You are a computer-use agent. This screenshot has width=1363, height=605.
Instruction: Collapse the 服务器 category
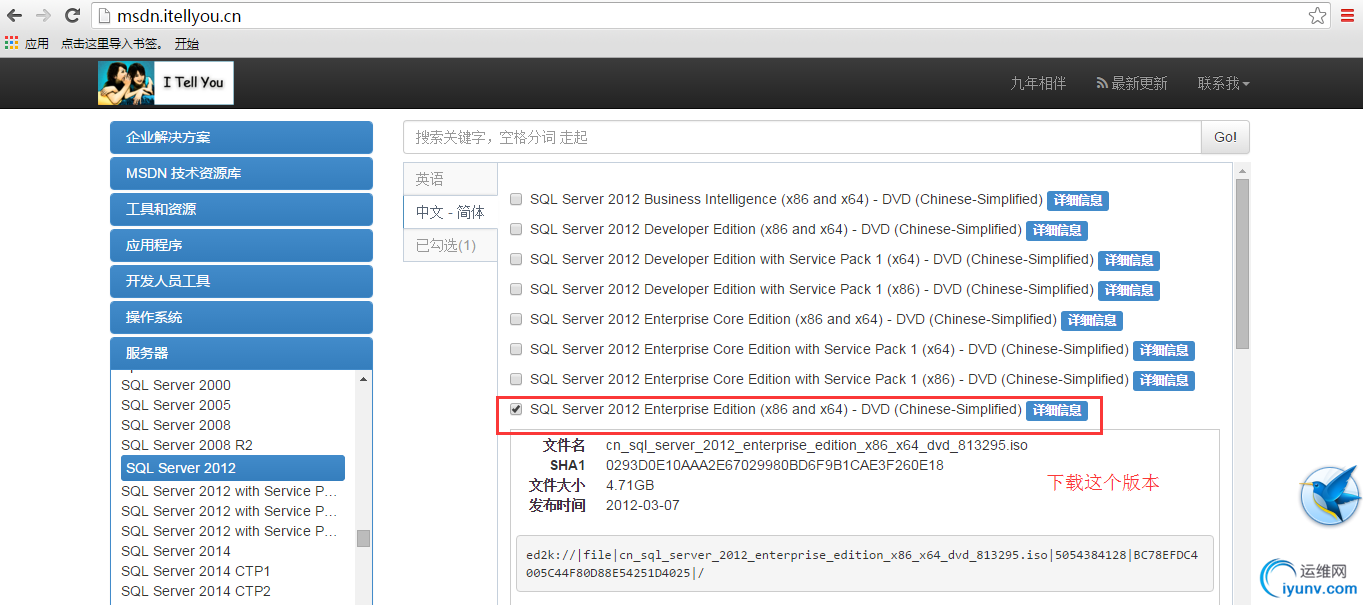point(241,353)
